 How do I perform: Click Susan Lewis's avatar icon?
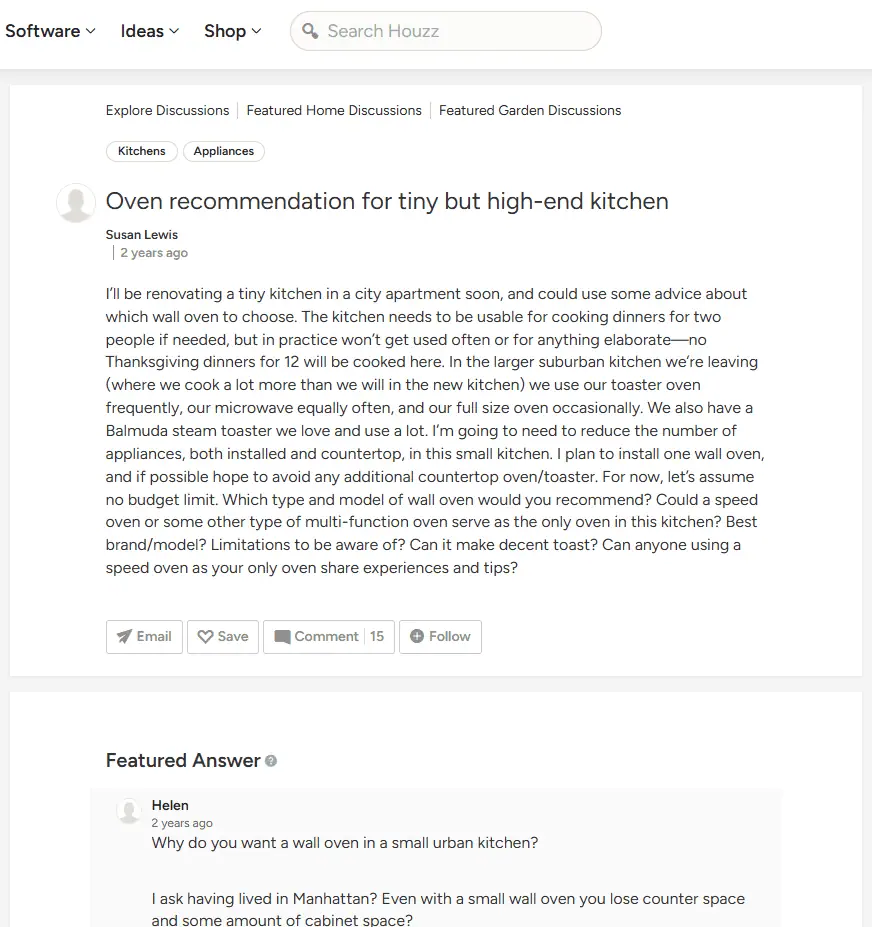pos(76,203)
